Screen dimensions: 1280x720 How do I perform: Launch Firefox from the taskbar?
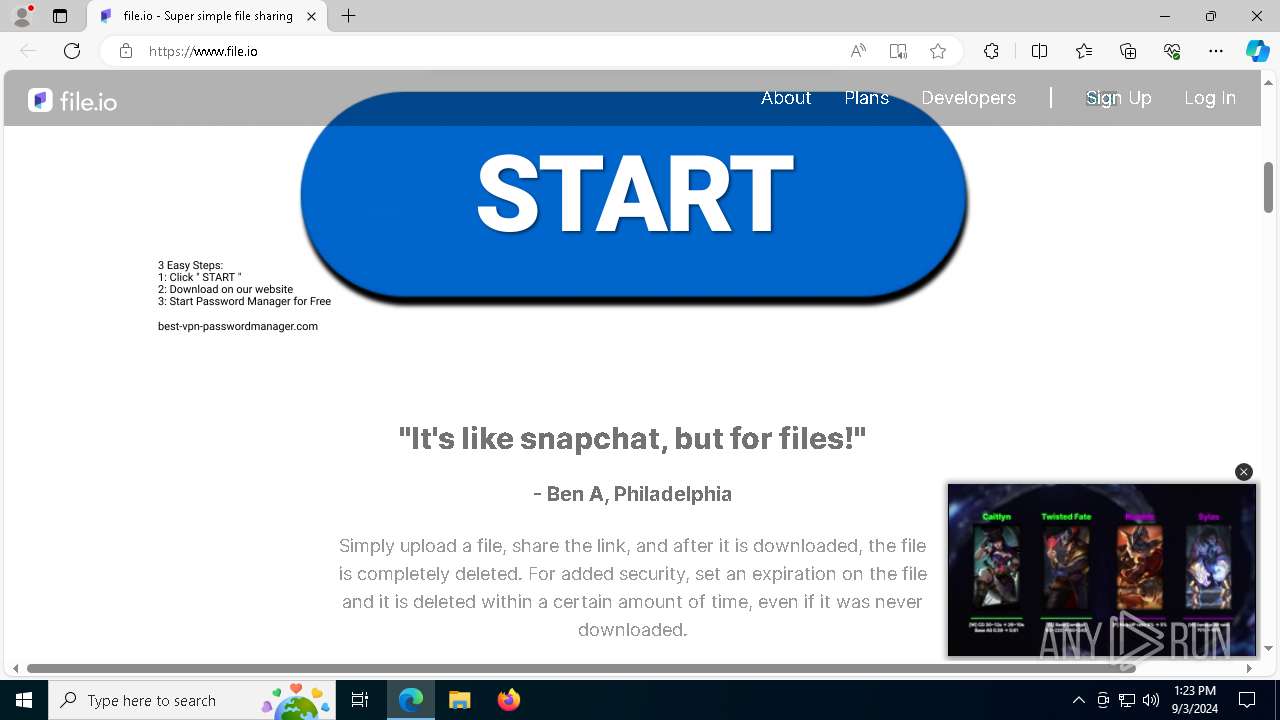(x=508, y=700)
